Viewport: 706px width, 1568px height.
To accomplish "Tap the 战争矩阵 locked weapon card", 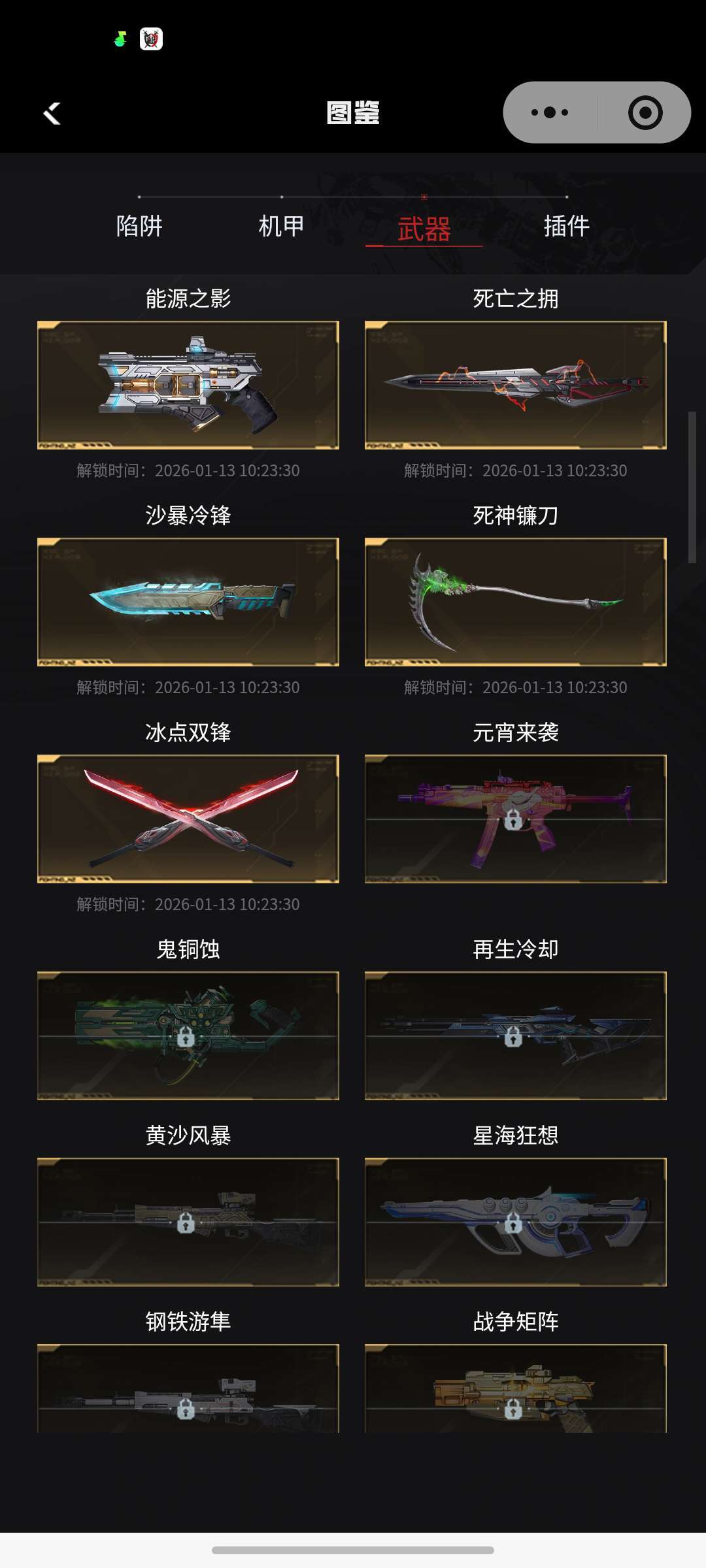I will tap(516, 1388).
